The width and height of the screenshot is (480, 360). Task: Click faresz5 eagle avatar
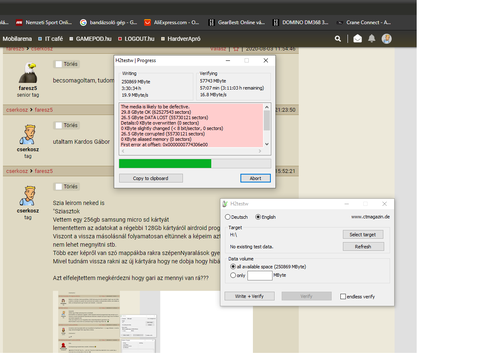click(28, 72)
